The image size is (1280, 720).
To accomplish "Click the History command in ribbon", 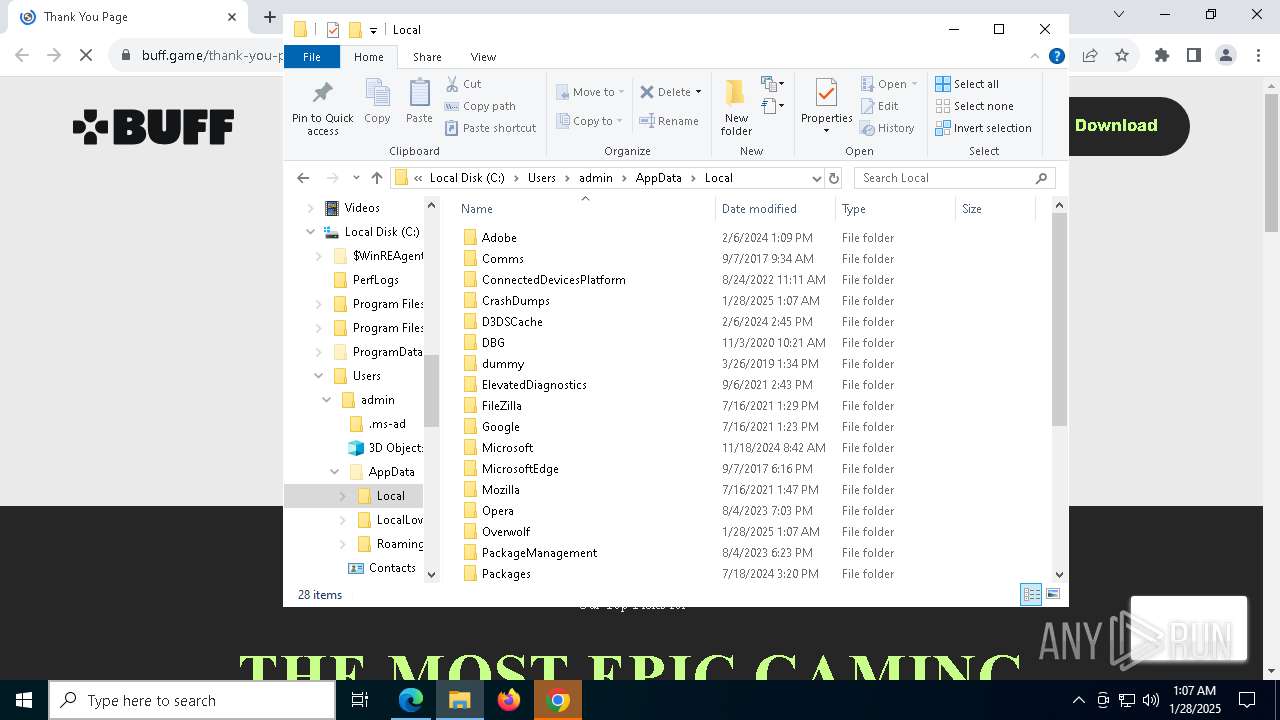I will (887, 128).
